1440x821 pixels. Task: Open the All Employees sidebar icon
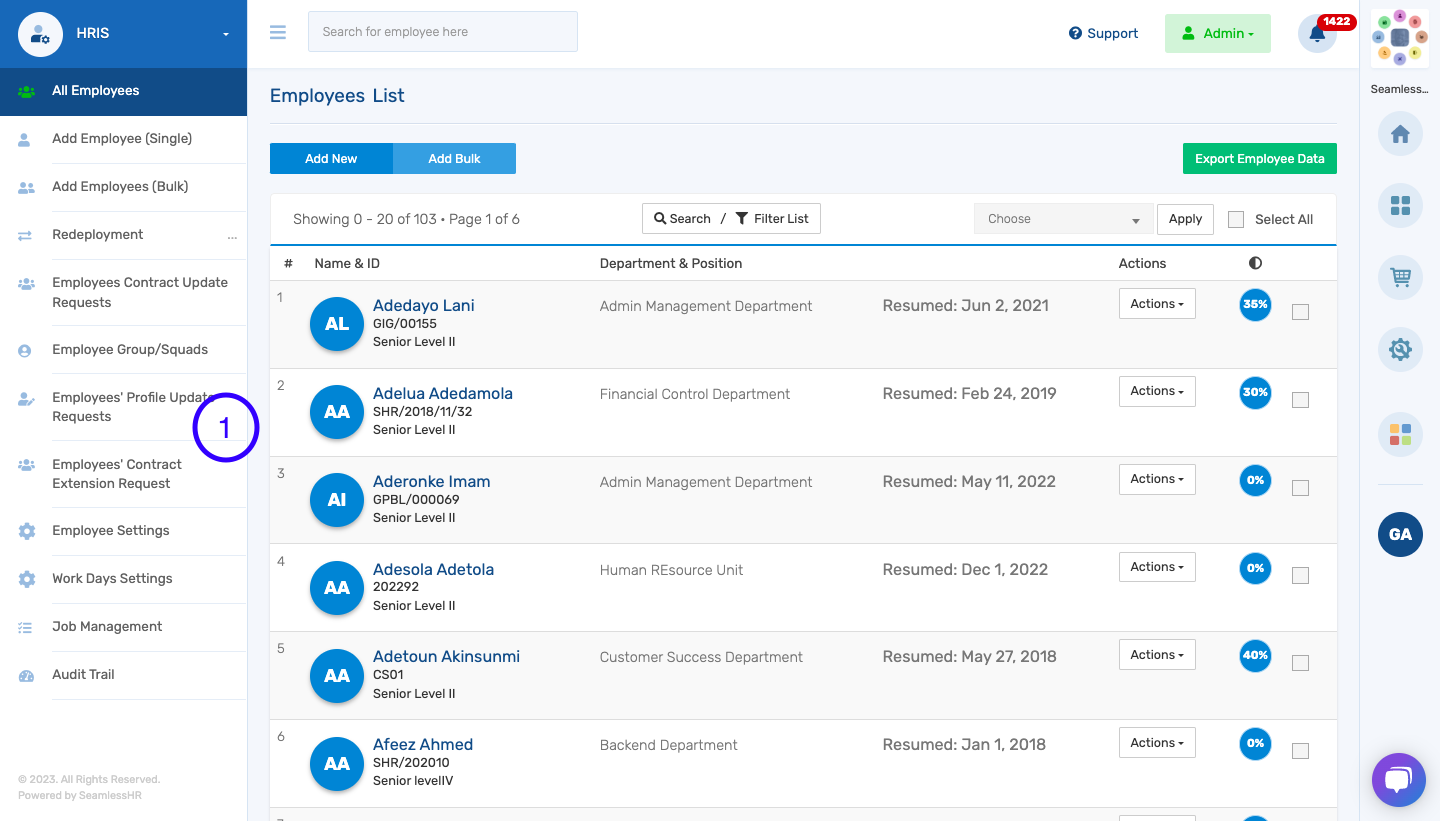(x=26, y=90)
